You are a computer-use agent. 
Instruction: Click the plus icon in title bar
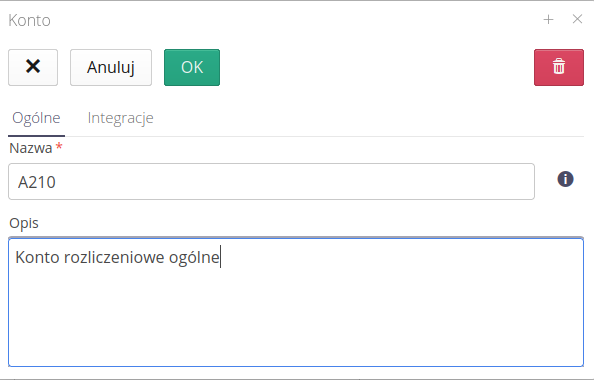[548, 19]
